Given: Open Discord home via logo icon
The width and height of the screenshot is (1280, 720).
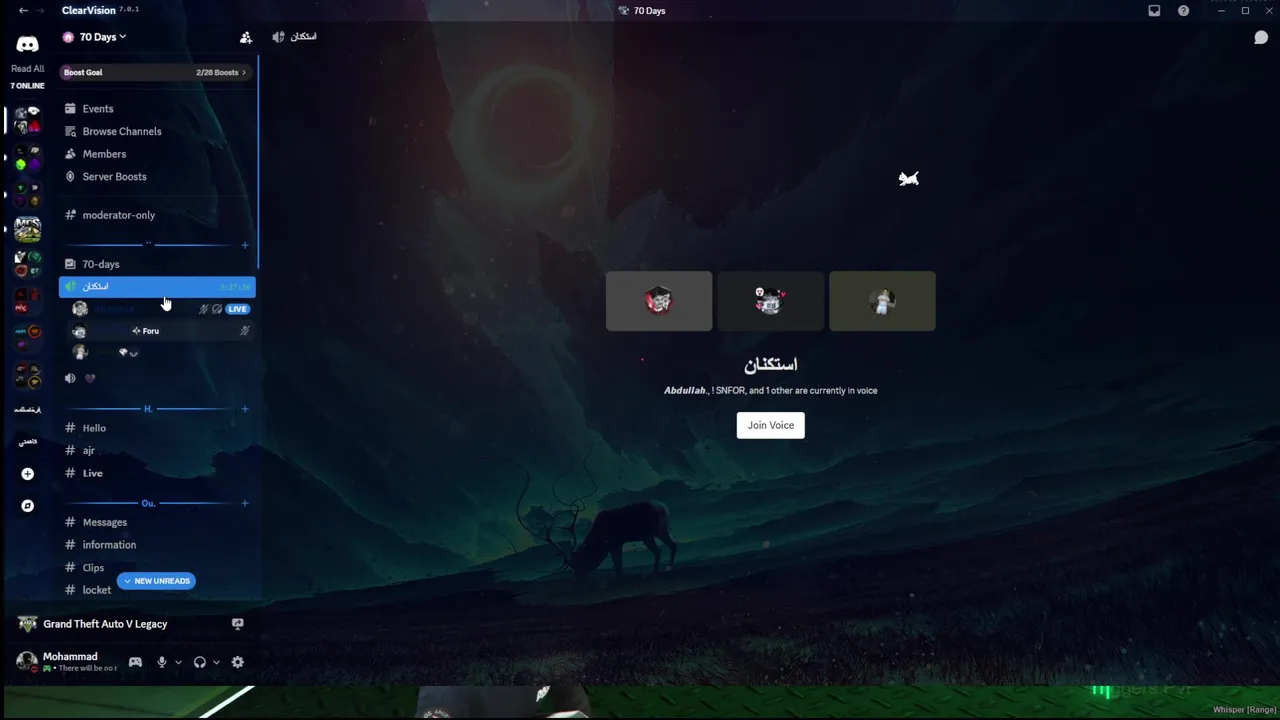Looking at the screenshot, I should coord(27,44).
